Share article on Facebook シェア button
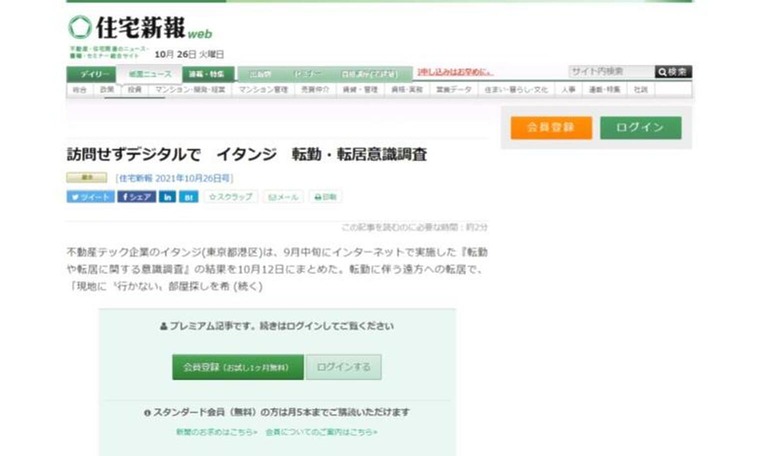The image size is (760, 456). click(x=136, y=197)
